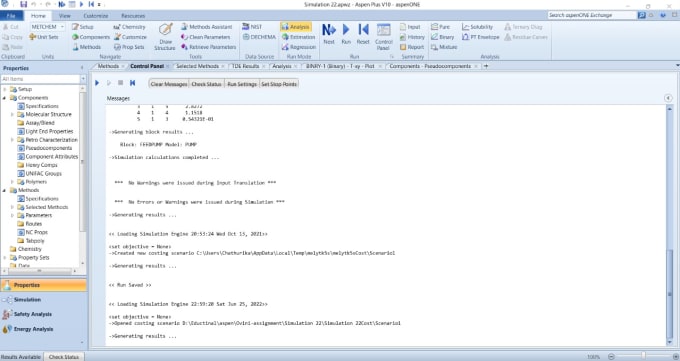Open the Draw Structure tool
This screenshot has width=680, height=361.
pos(165,36)
